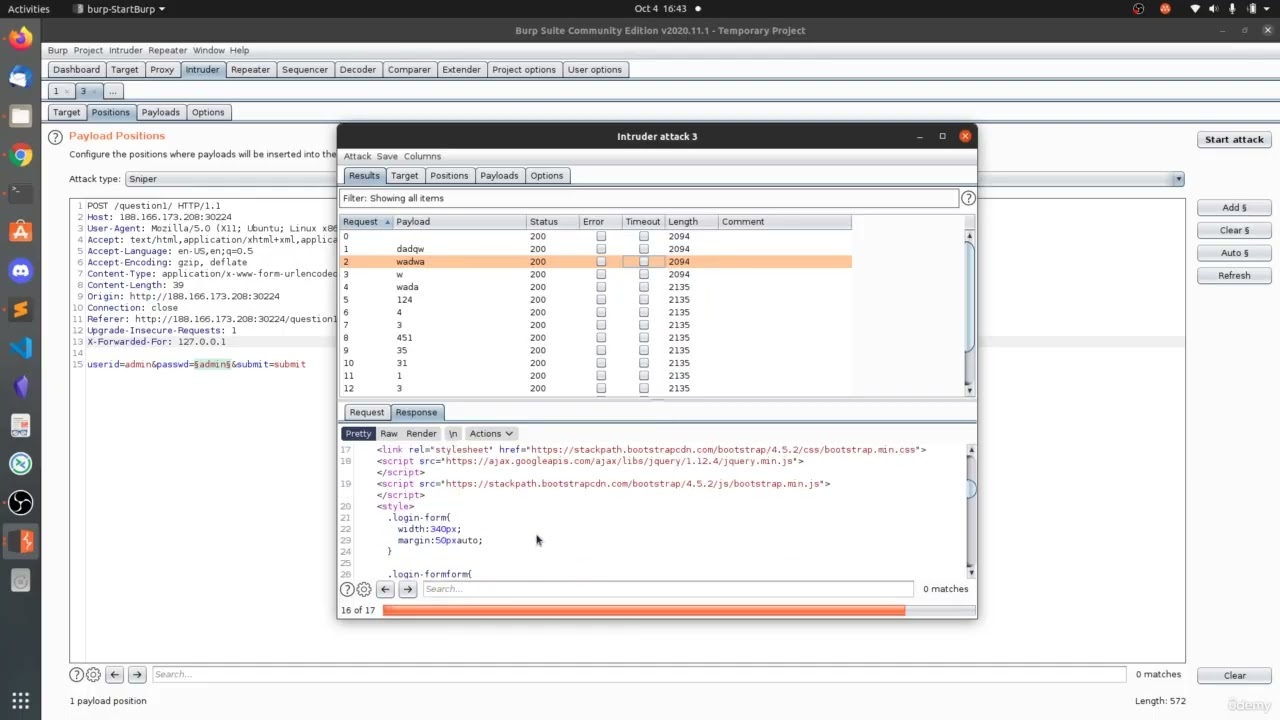Launch Thunderbird mail from the dock
The width and height of the screenshot is (1280, 720).
click(20, 77)
